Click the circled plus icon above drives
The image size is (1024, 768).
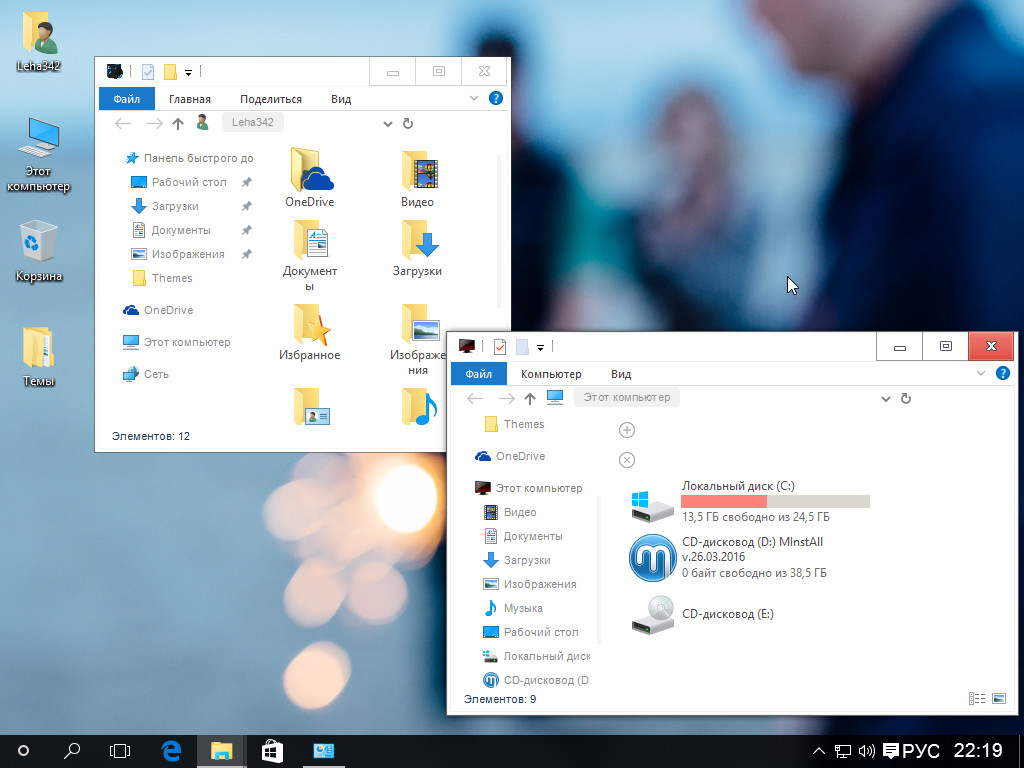(x=627, y=430)
